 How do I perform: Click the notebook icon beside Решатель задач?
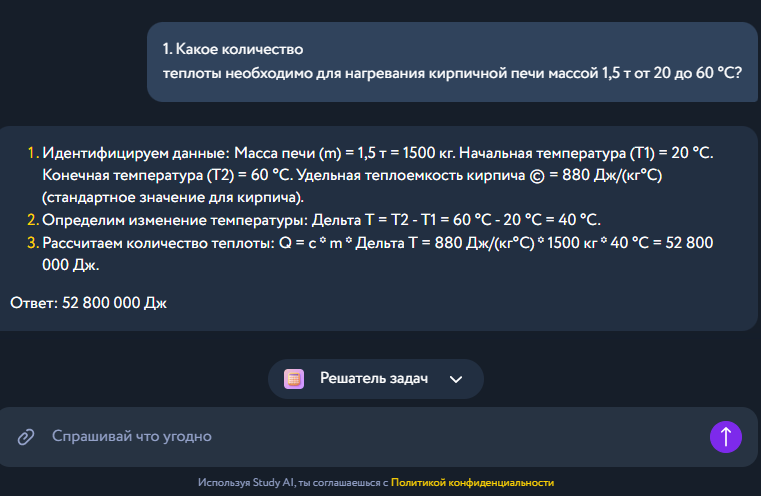click(x=294, y=378)
